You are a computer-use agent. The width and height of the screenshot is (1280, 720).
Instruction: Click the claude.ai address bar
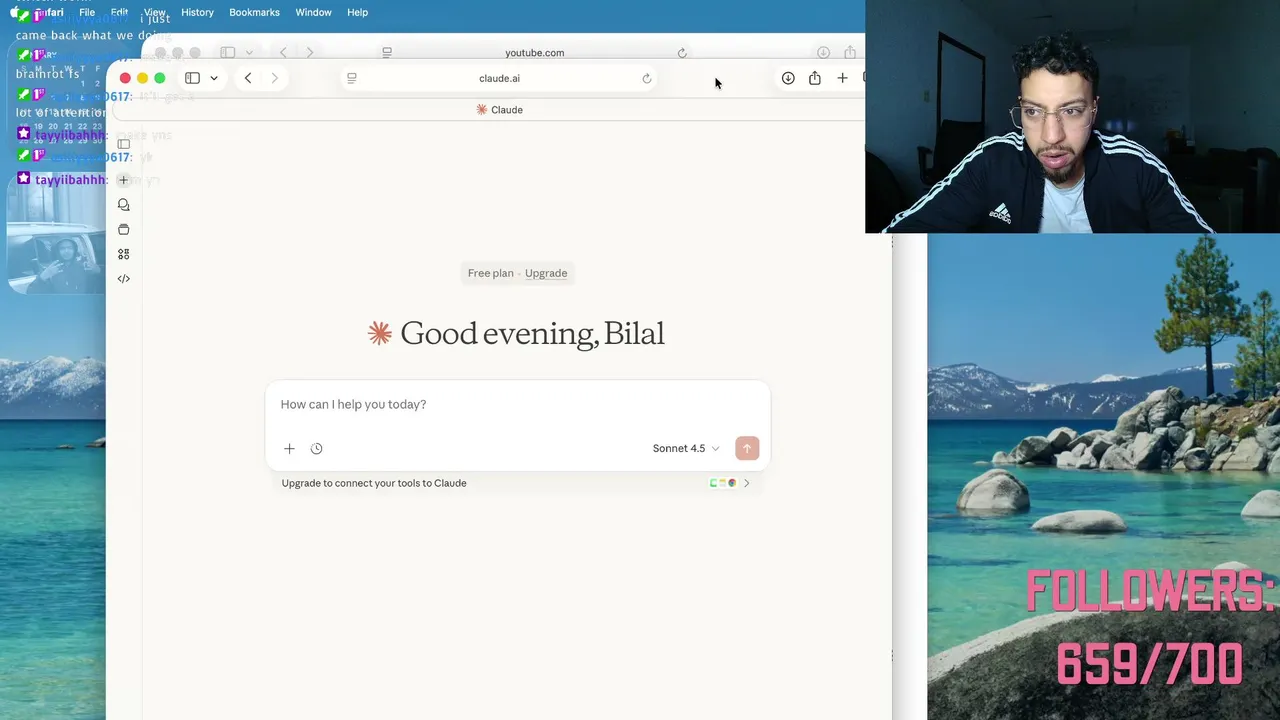coord(499,78)
